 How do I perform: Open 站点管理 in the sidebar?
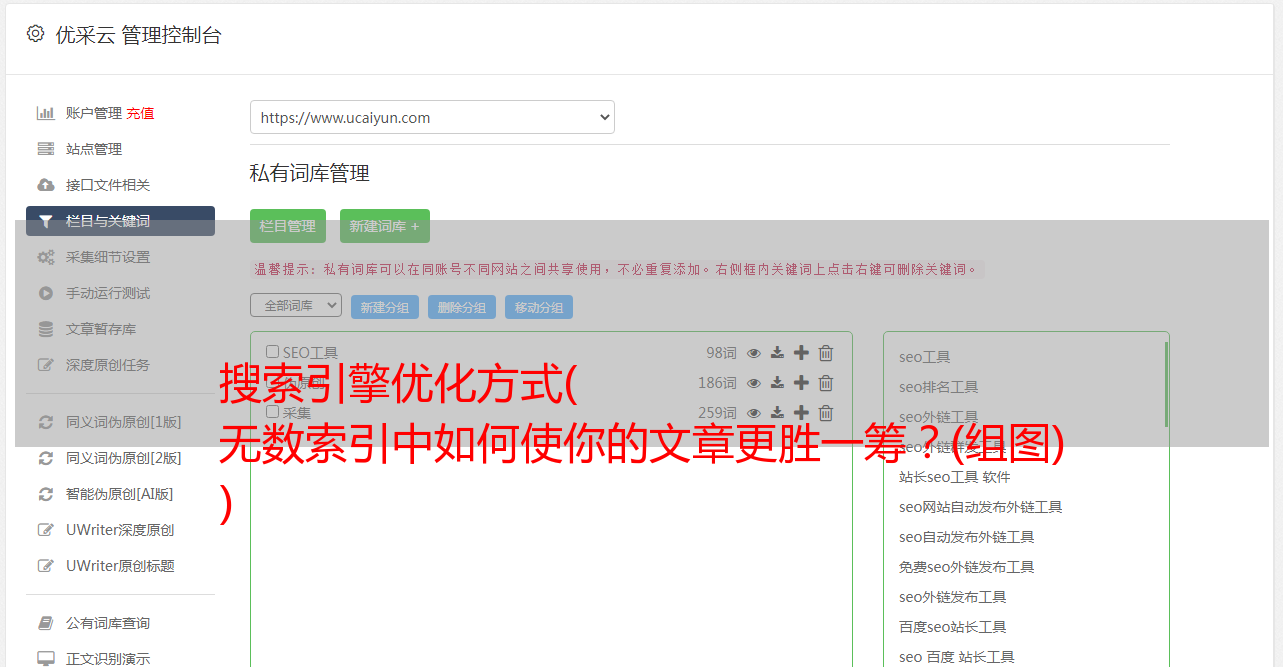[x=94, y=149]
